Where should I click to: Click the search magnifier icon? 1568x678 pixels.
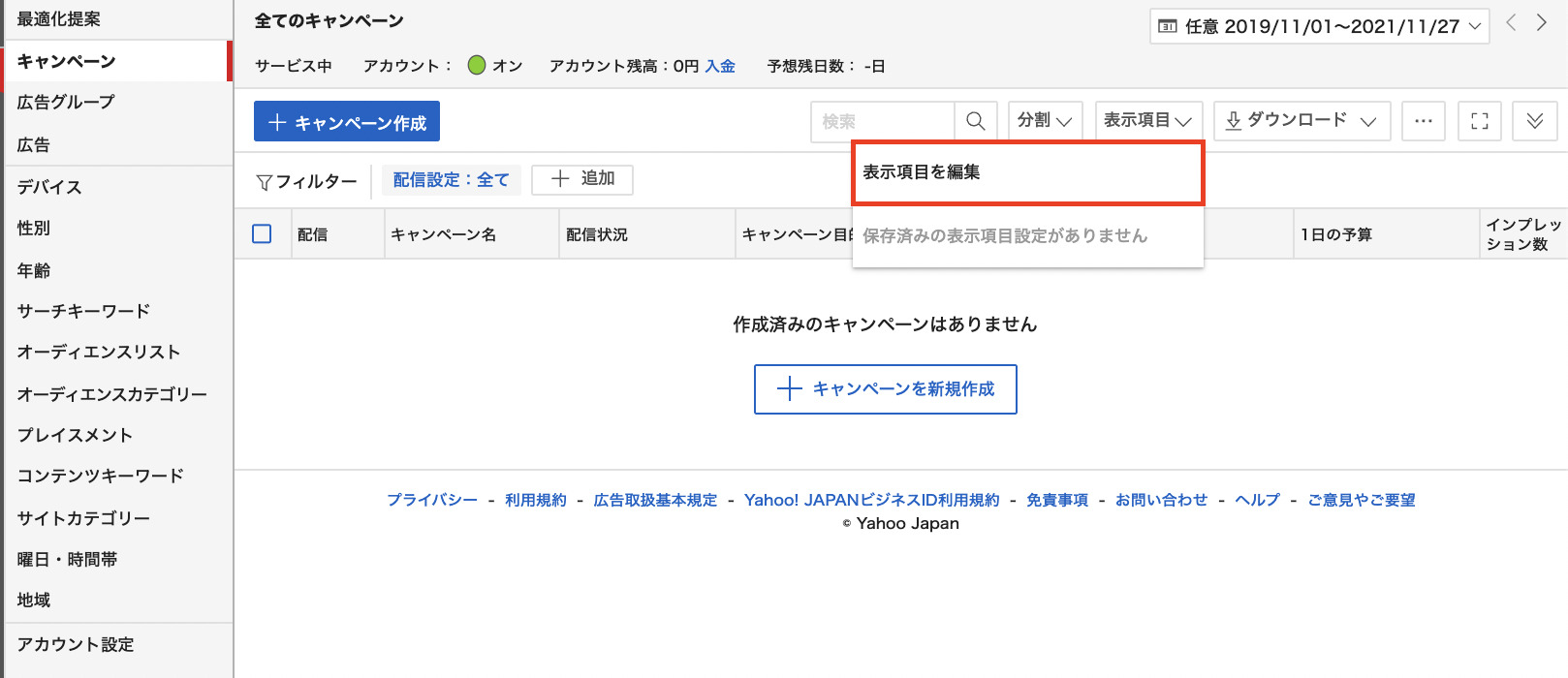976,121
